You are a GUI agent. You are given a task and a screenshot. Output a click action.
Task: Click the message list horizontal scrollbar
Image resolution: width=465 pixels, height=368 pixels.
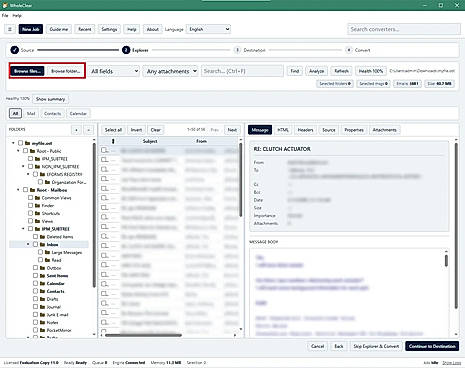(143, 335)
